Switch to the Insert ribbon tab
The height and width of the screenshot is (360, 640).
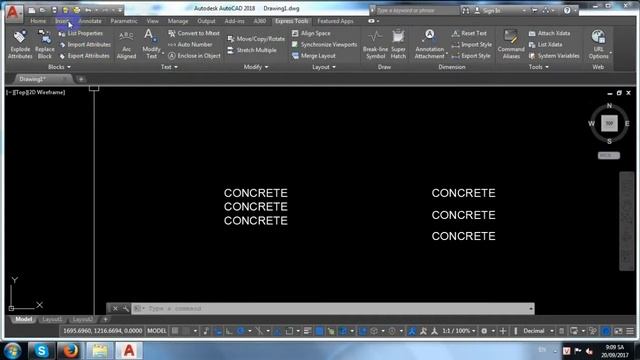click(62, 21)
